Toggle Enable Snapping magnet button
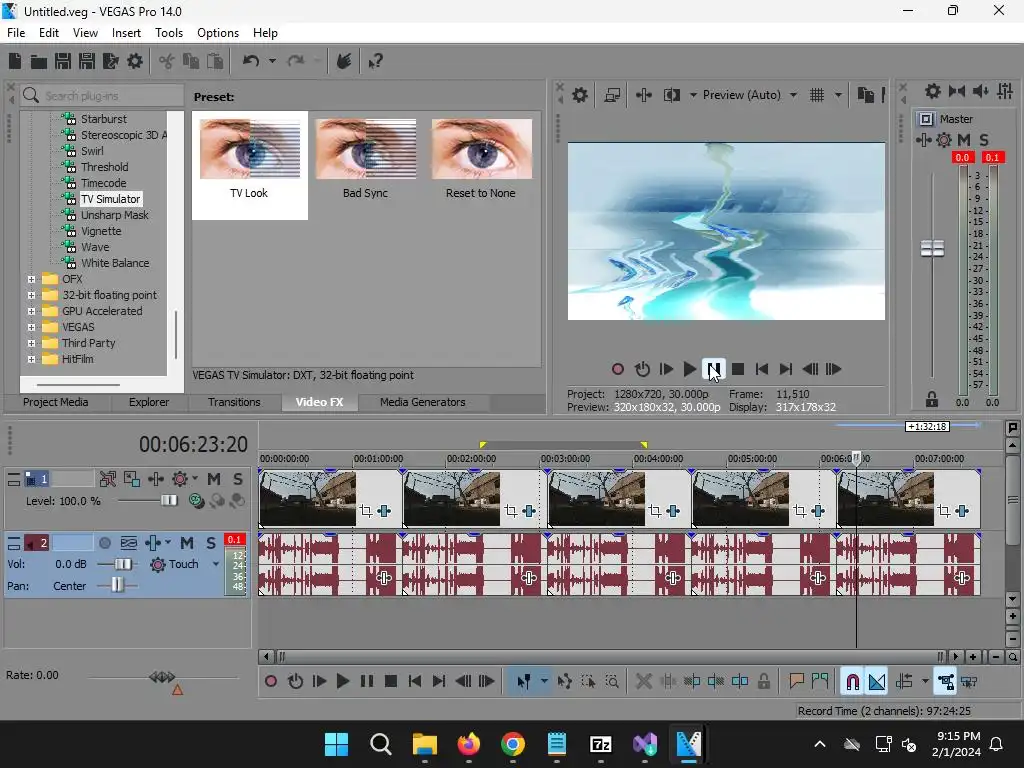The image size is (1024, 768). coord(852,682)
